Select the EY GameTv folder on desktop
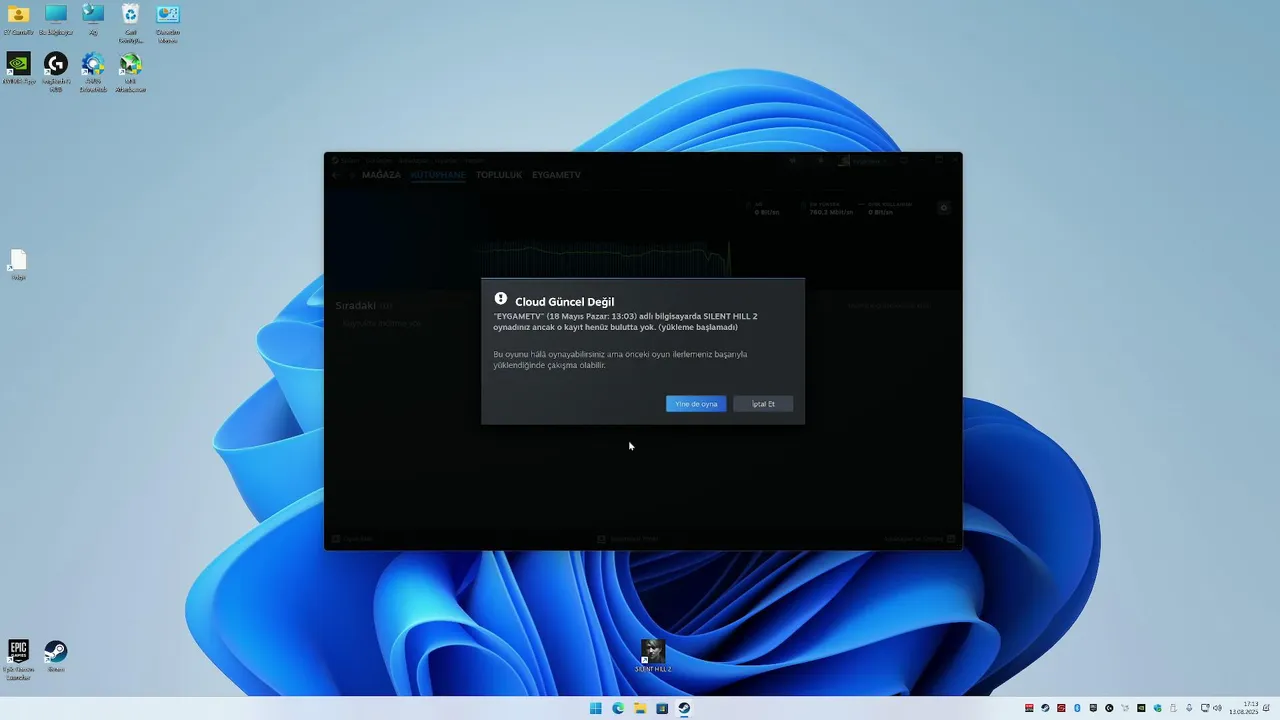1280x720 pixels. tap(18, 19)
